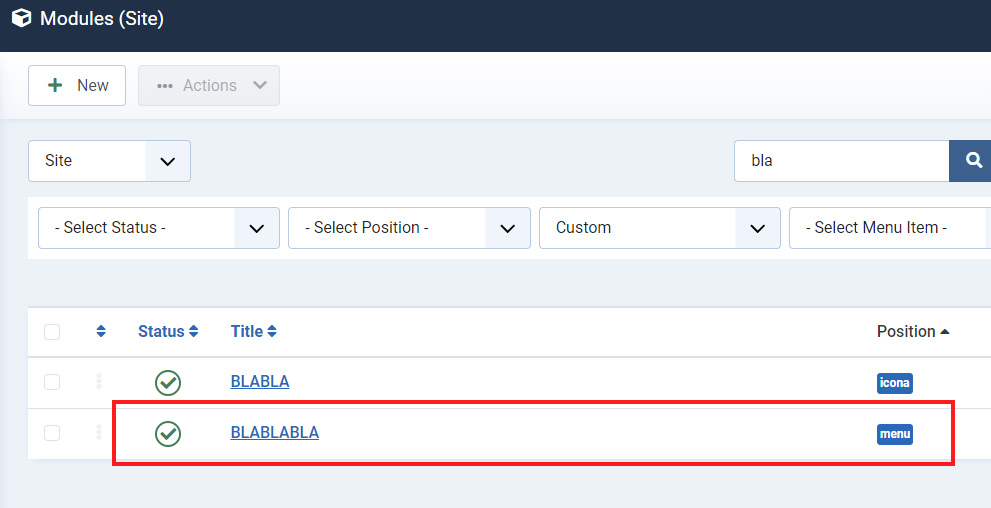This screenshot has width=991, height=508.
Task: Open the Custom module type filter
Action: point(659,228)
